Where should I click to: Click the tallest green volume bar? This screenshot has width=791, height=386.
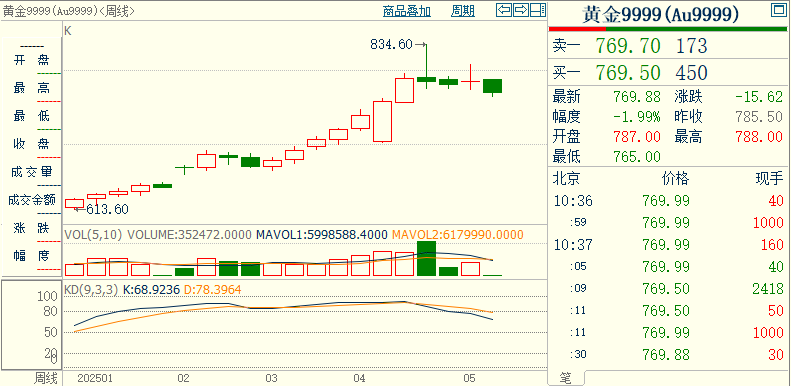click(x=426, y=258)
